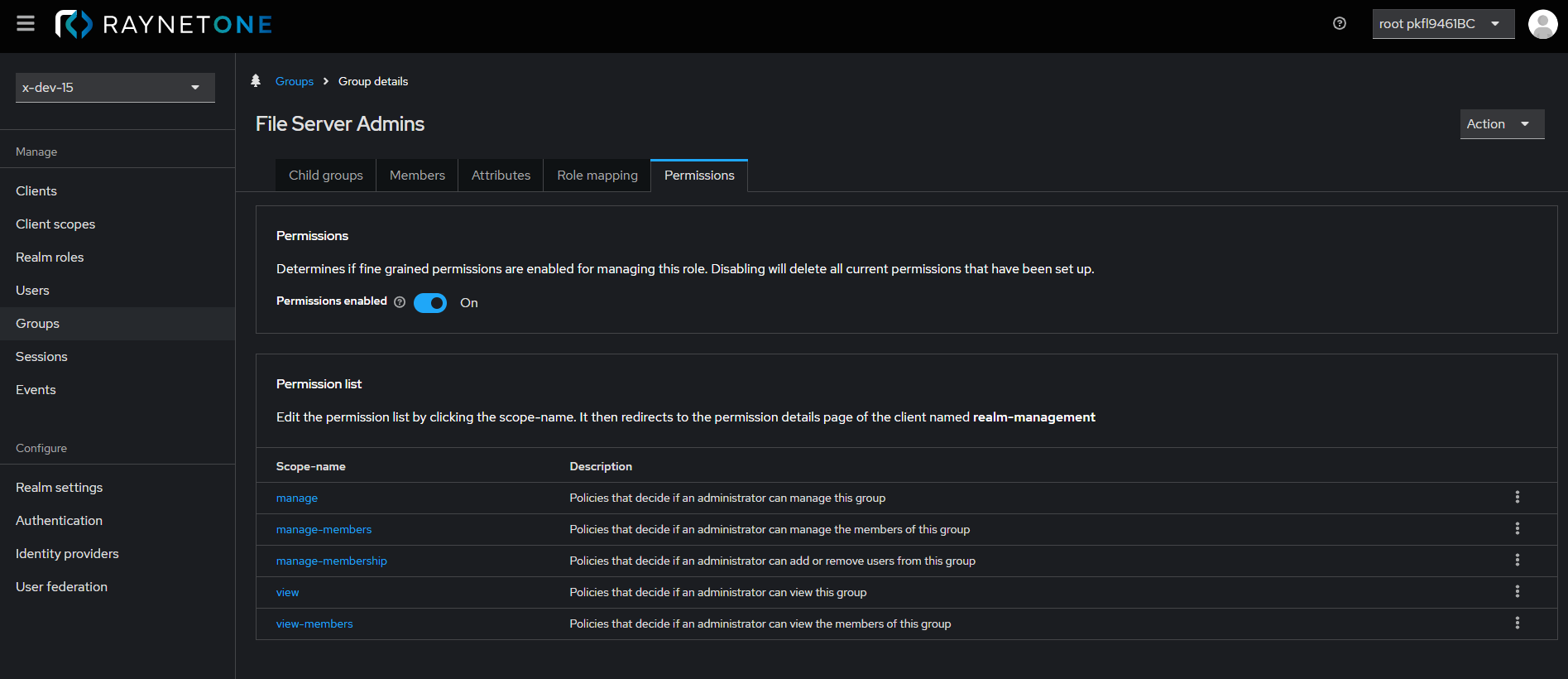Go back to Groups via breadcrumb link
1568x679 pixels.
294,82
